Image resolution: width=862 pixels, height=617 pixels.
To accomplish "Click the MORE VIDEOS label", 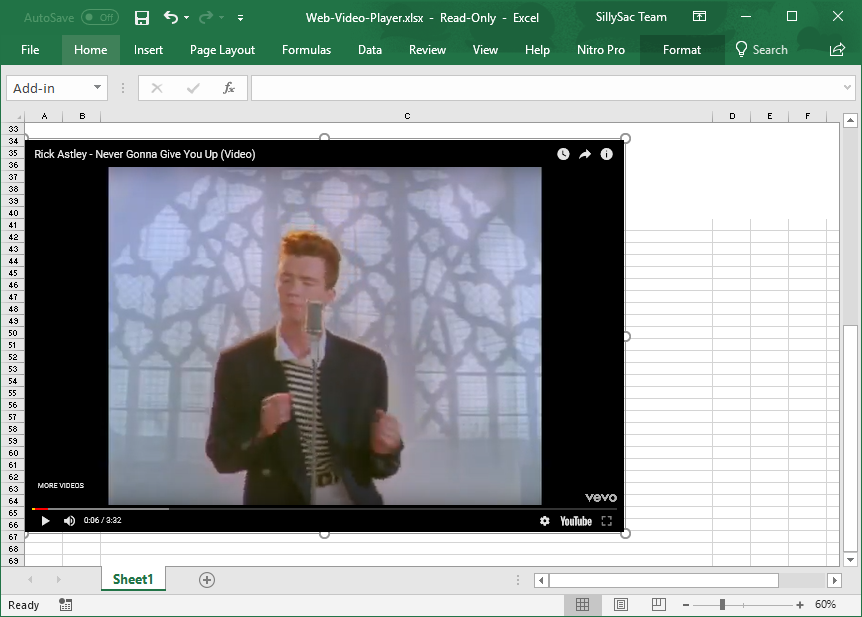I will [x=61, y=486].
